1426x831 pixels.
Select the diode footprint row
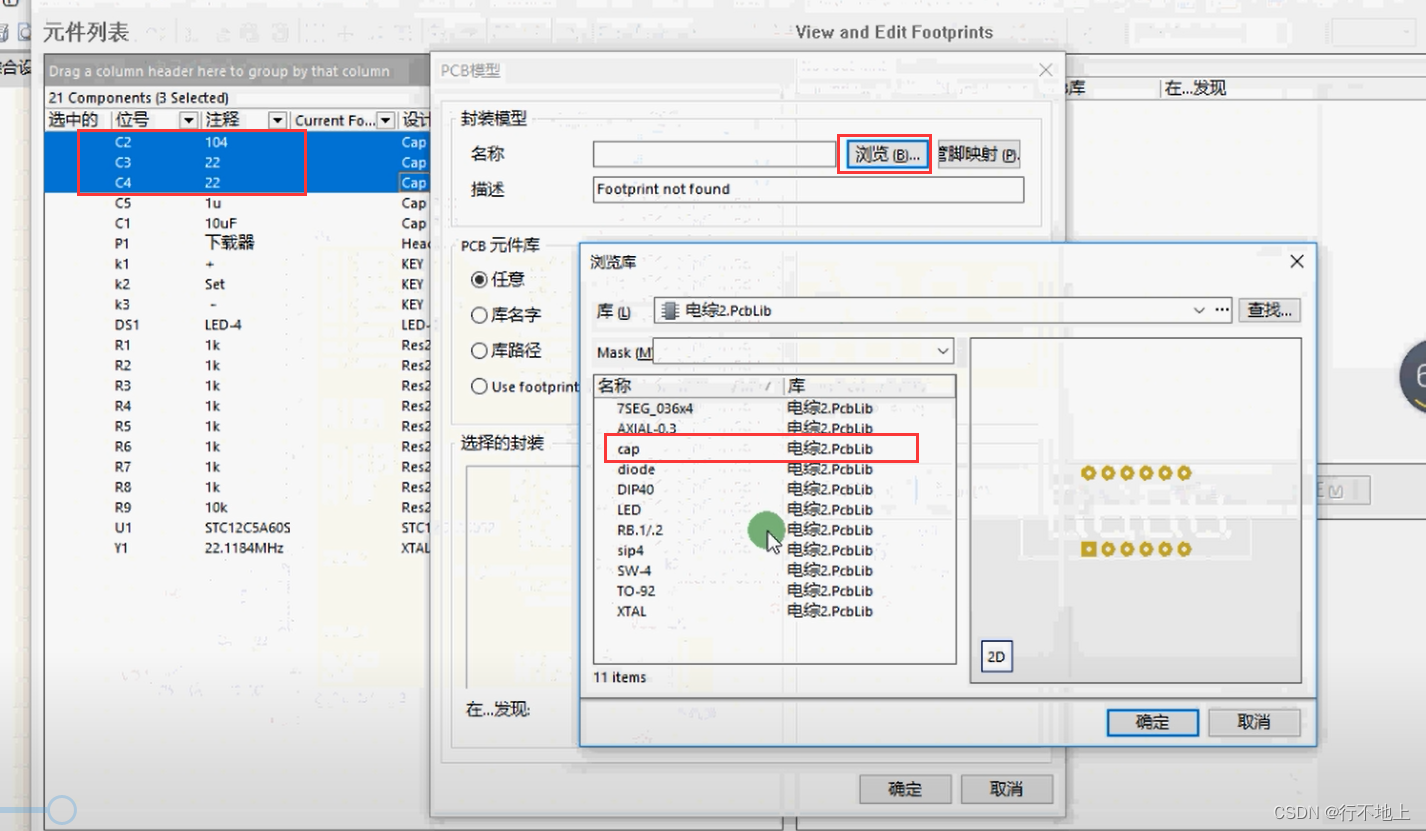coord(775,469)
